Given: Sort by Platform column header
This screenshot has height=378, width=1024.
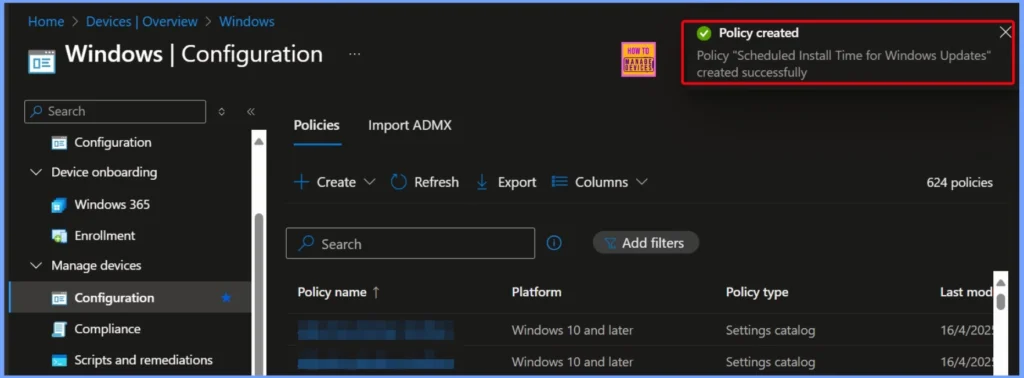Looking at the screenshot, I should coord(536,292).
